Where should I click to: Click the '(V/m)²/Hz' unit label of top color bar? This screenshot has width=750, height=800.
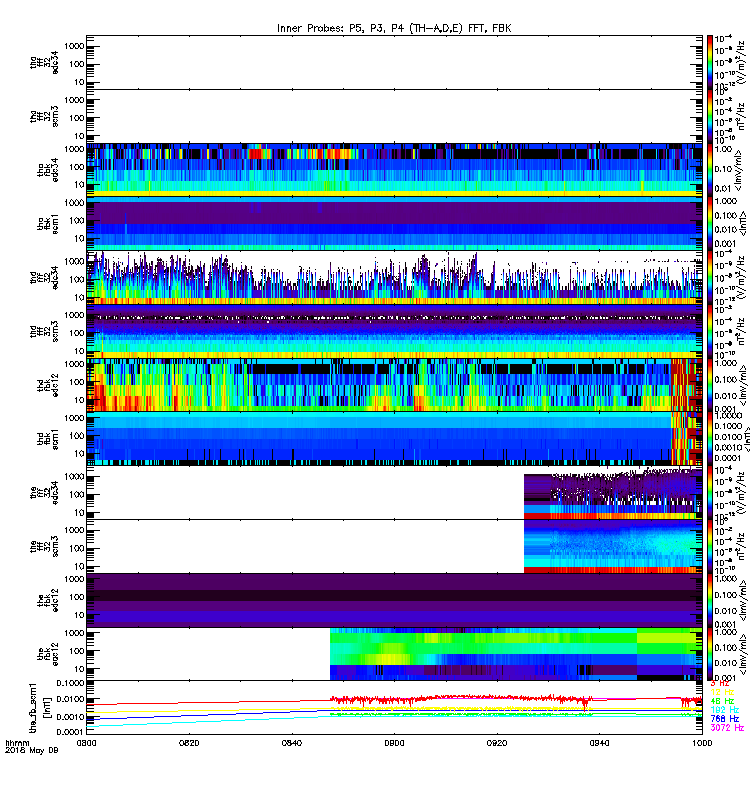[741, 62]
